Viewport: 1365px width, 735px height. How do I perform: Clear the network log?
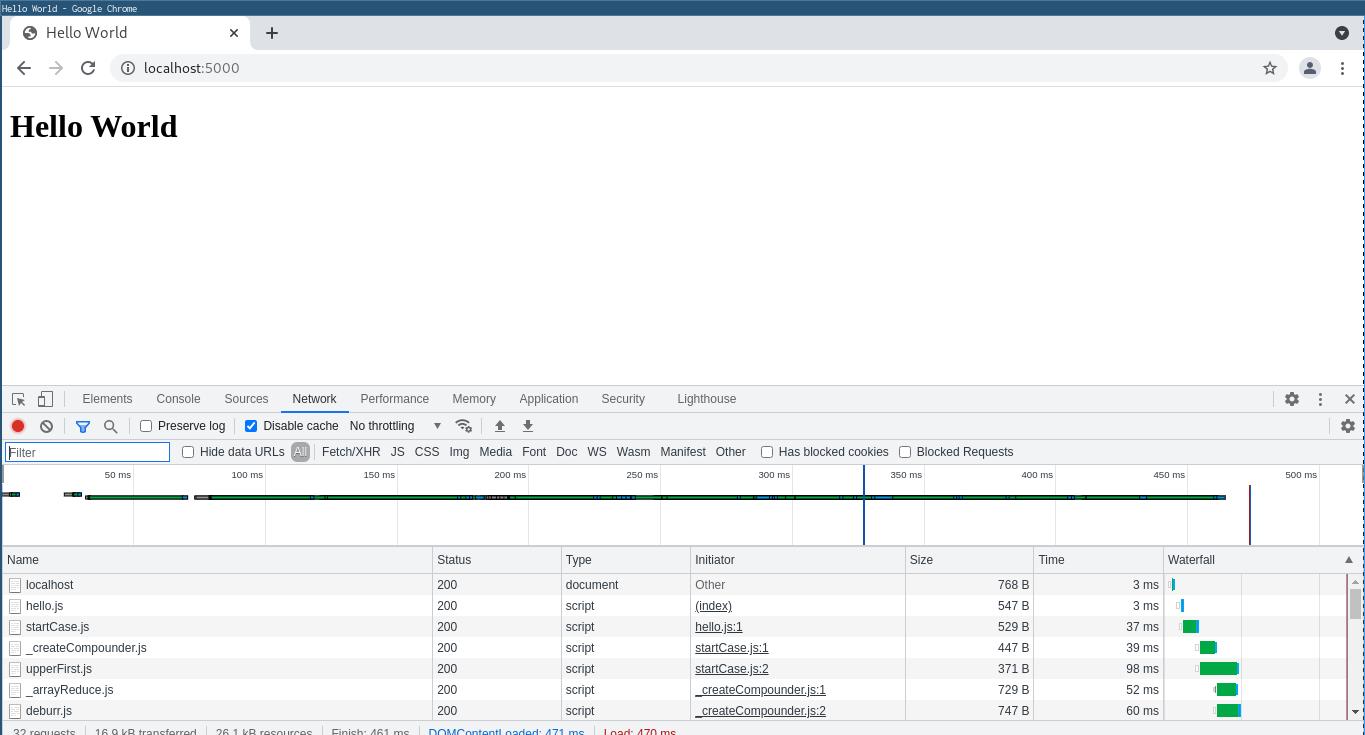click(46, 426)
